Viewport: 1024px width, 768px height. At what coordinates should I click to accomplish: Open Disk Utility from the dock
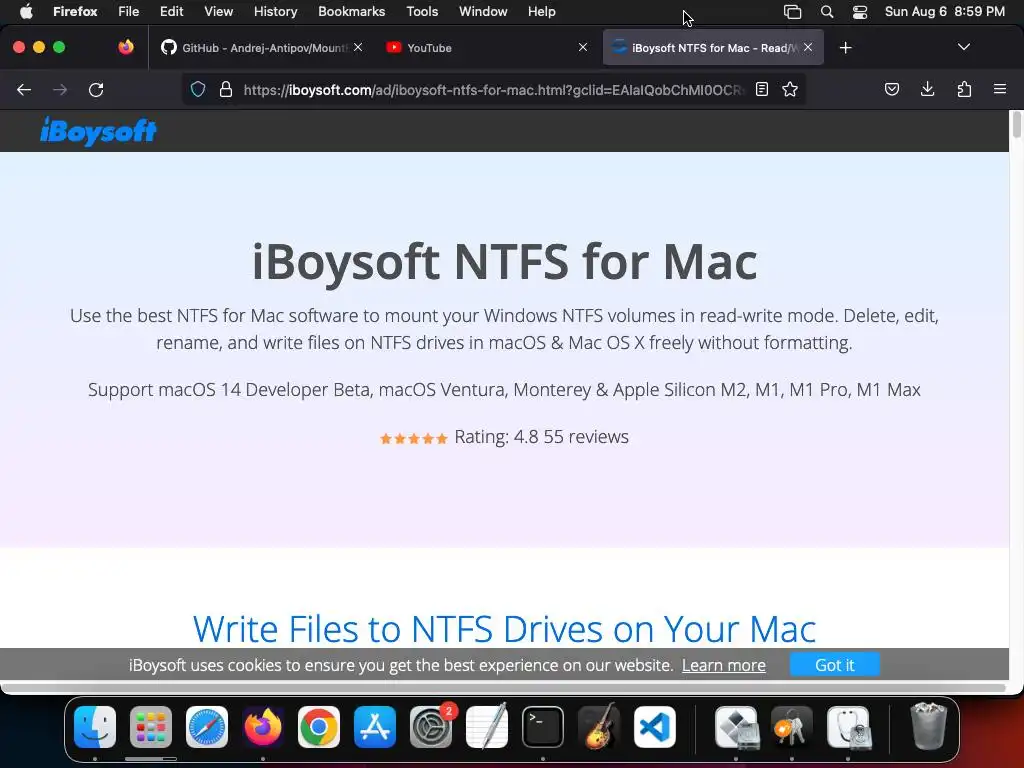point(848,726)
